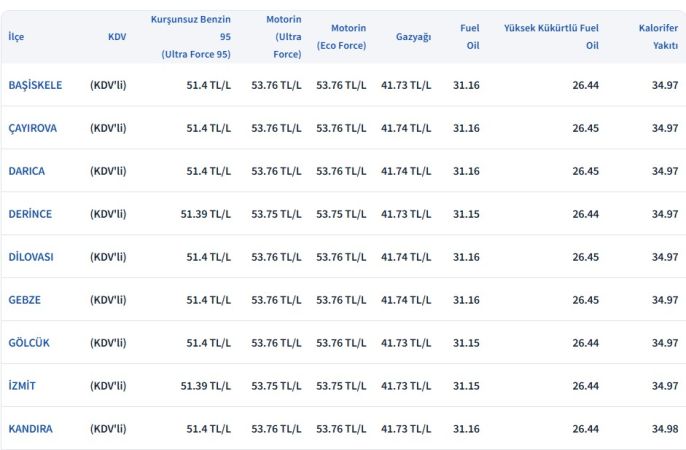Open the ÇAYIROVA district link

point(32,128)
